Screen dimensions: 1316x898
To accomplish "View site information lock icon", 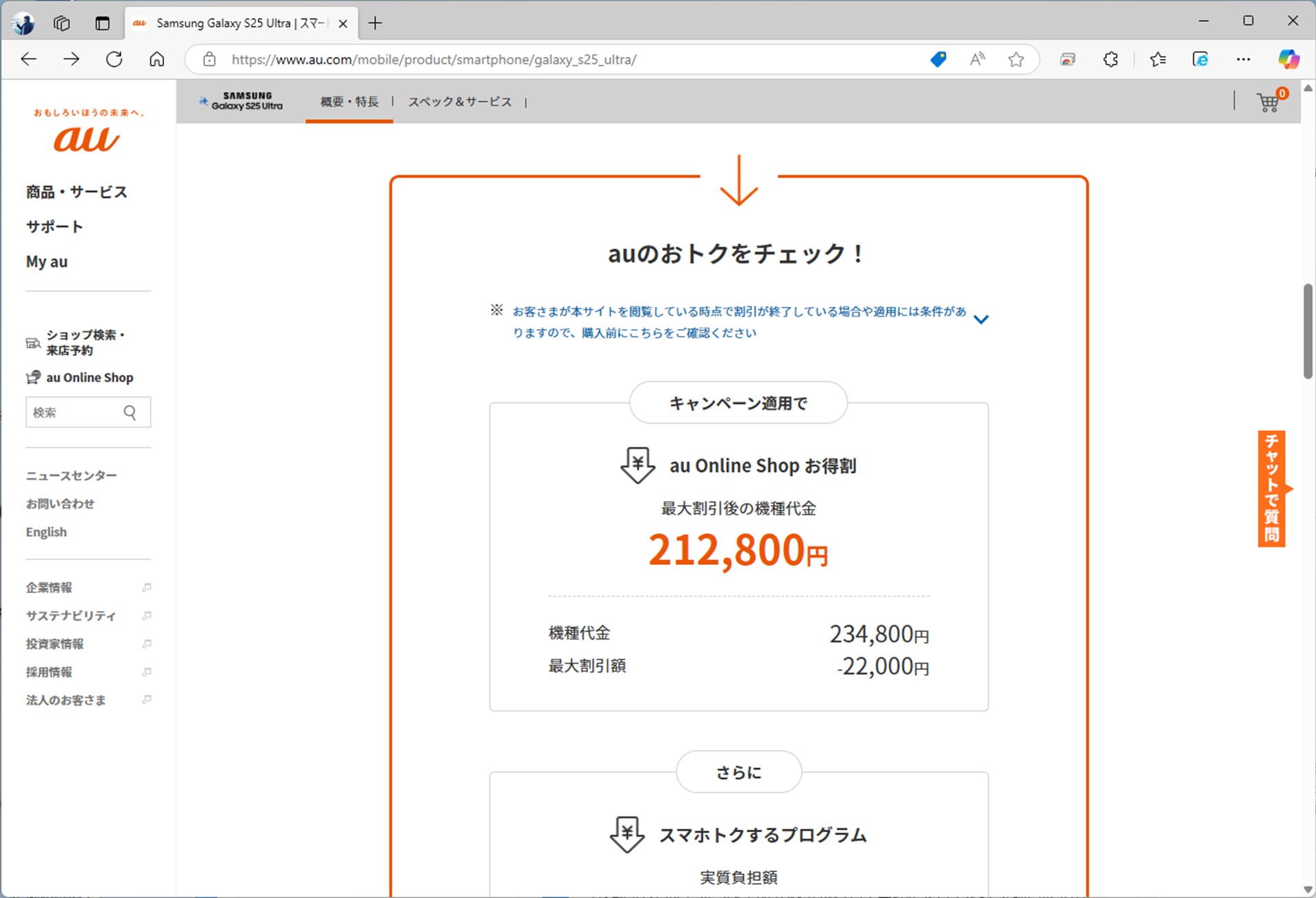I will pos(210,59).
